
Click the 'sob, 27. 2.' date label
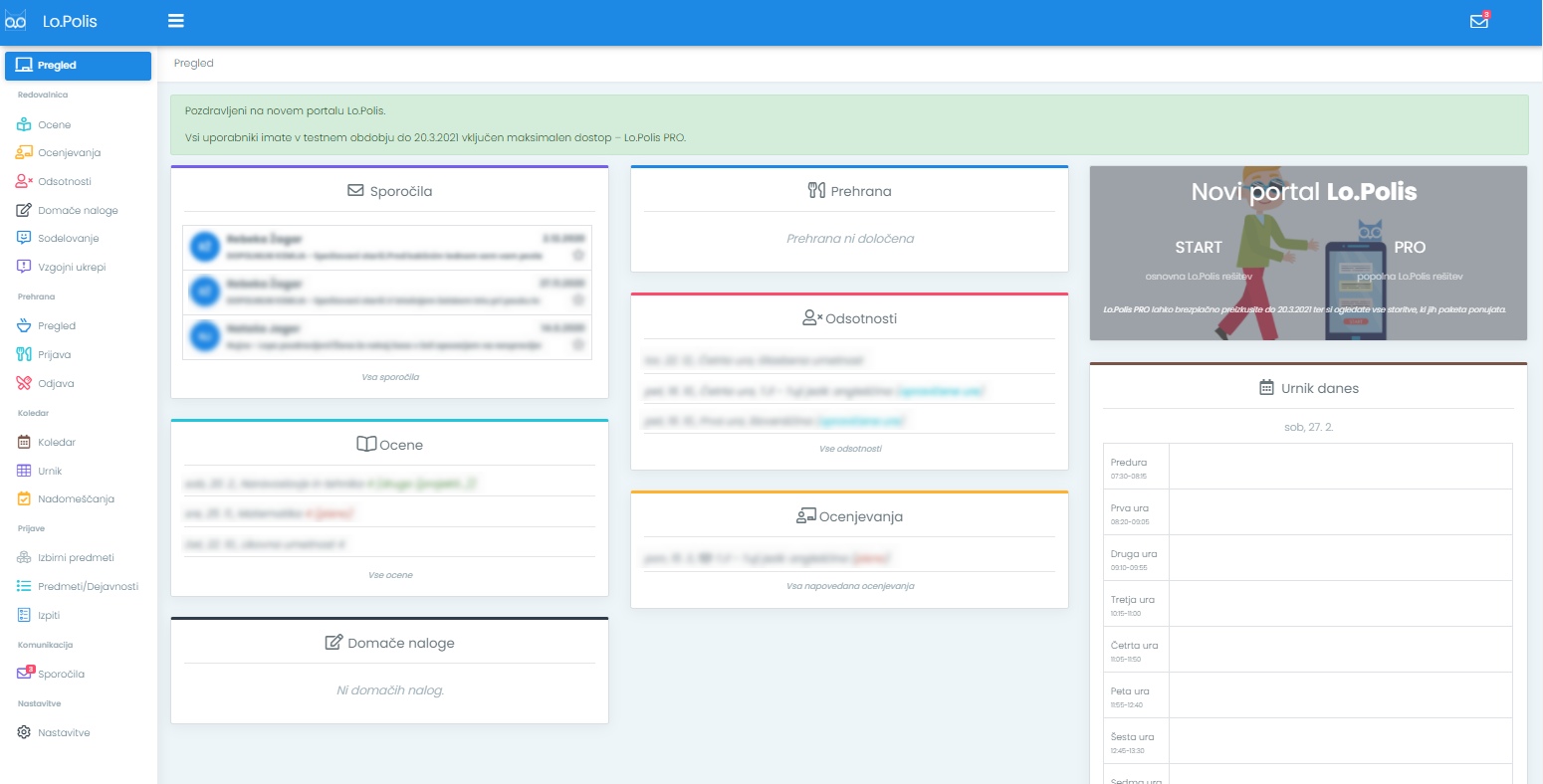coord(1308,427)
